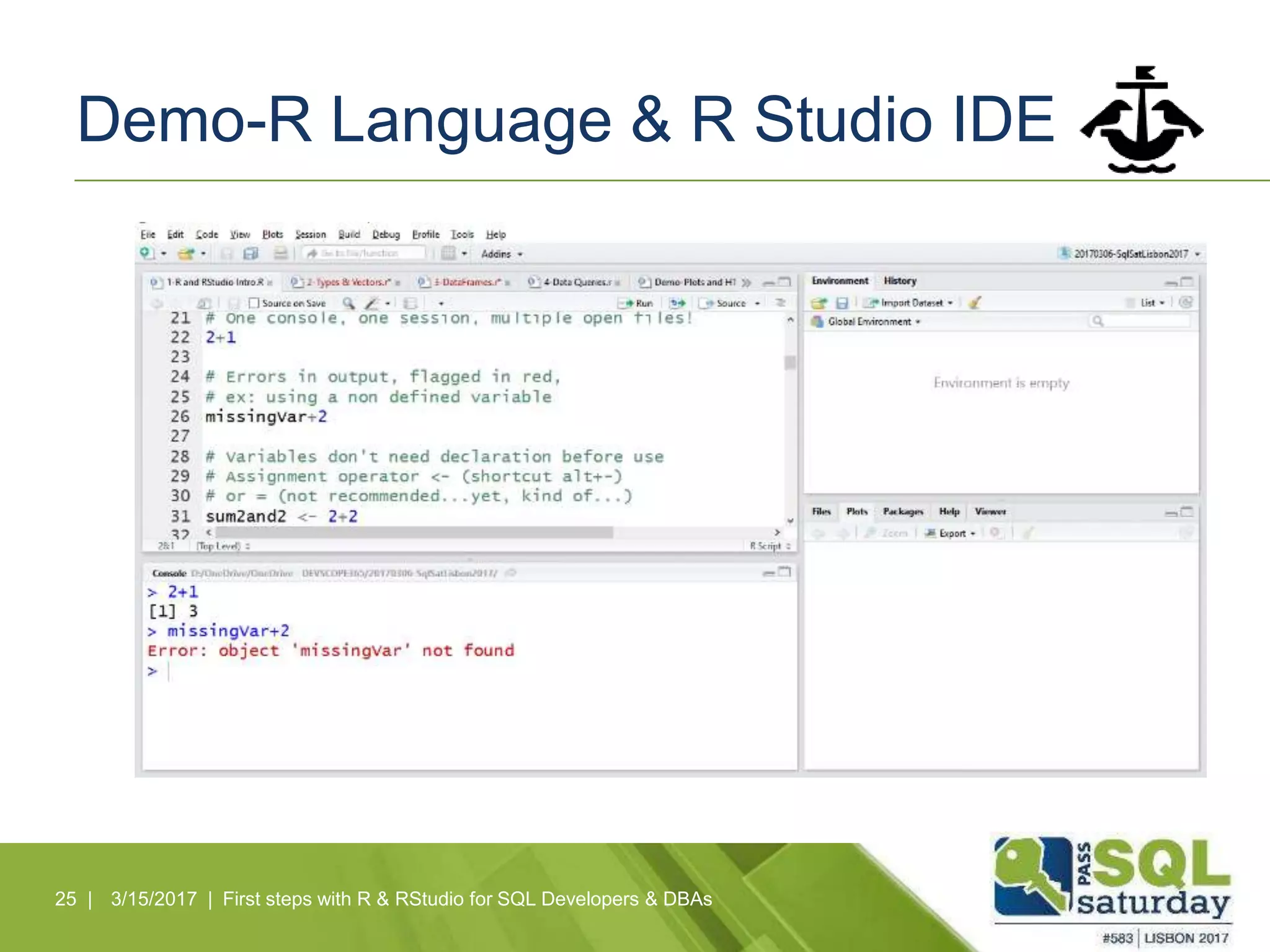Viewport: 1270px width, 952px height.
Task: Open the Tools menu
Action: point(462,234)
